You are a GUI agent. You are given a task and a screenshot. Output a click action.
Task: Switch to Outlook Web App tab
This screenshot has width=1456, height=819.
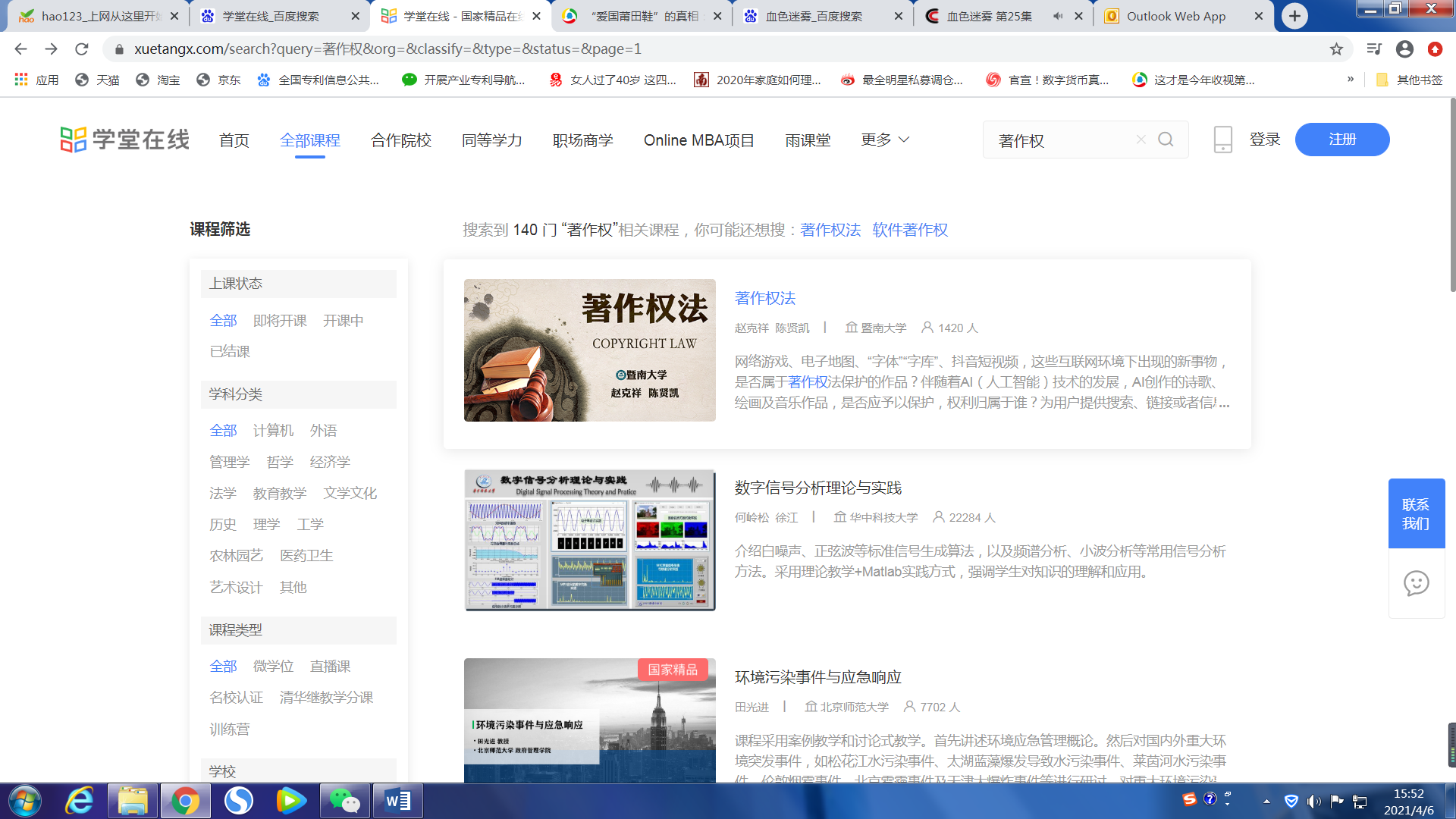(1185, 16)
